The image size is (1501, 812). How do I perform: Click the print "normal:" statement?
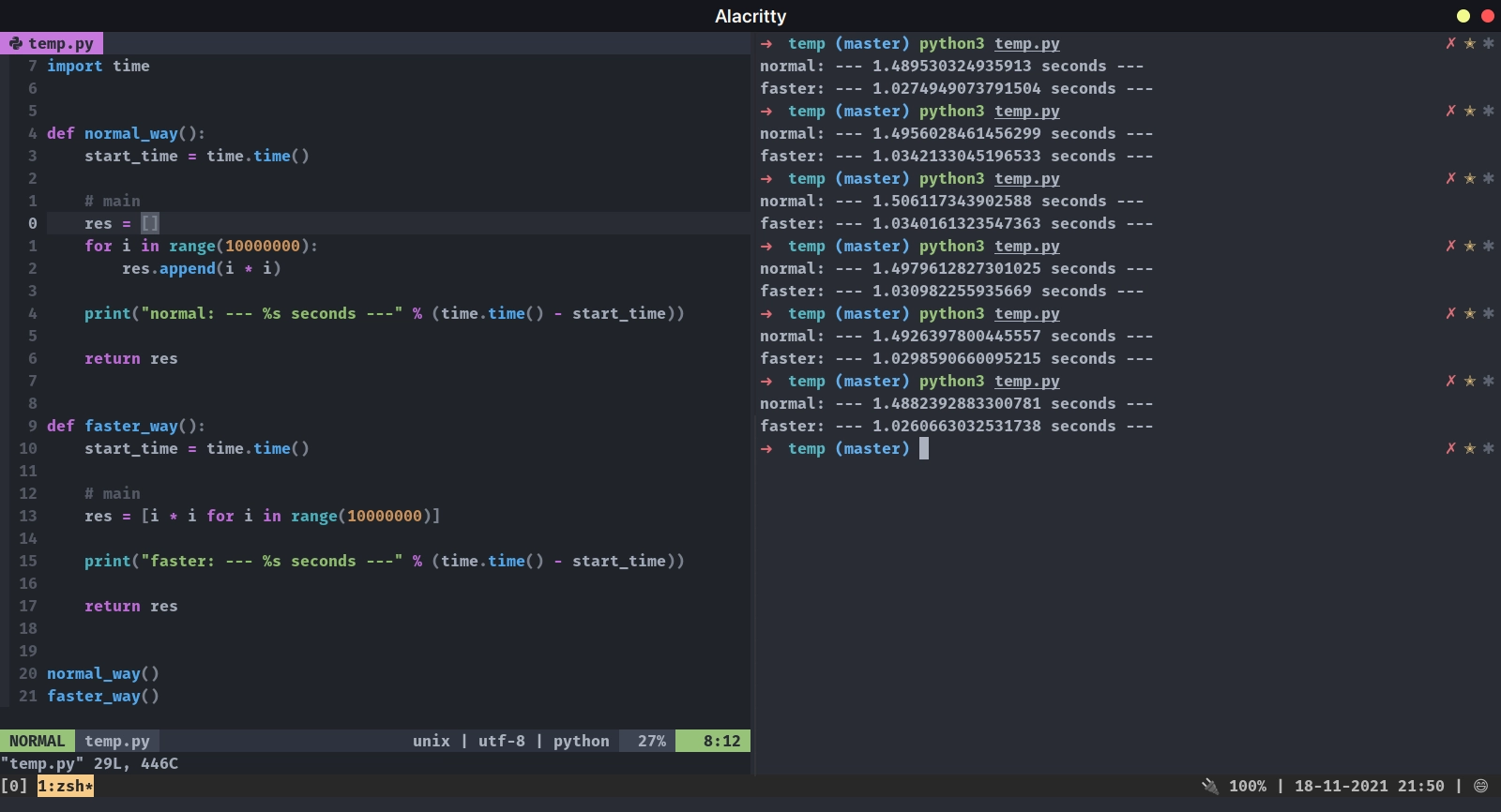pyautogui.click(x=385, y=313)
